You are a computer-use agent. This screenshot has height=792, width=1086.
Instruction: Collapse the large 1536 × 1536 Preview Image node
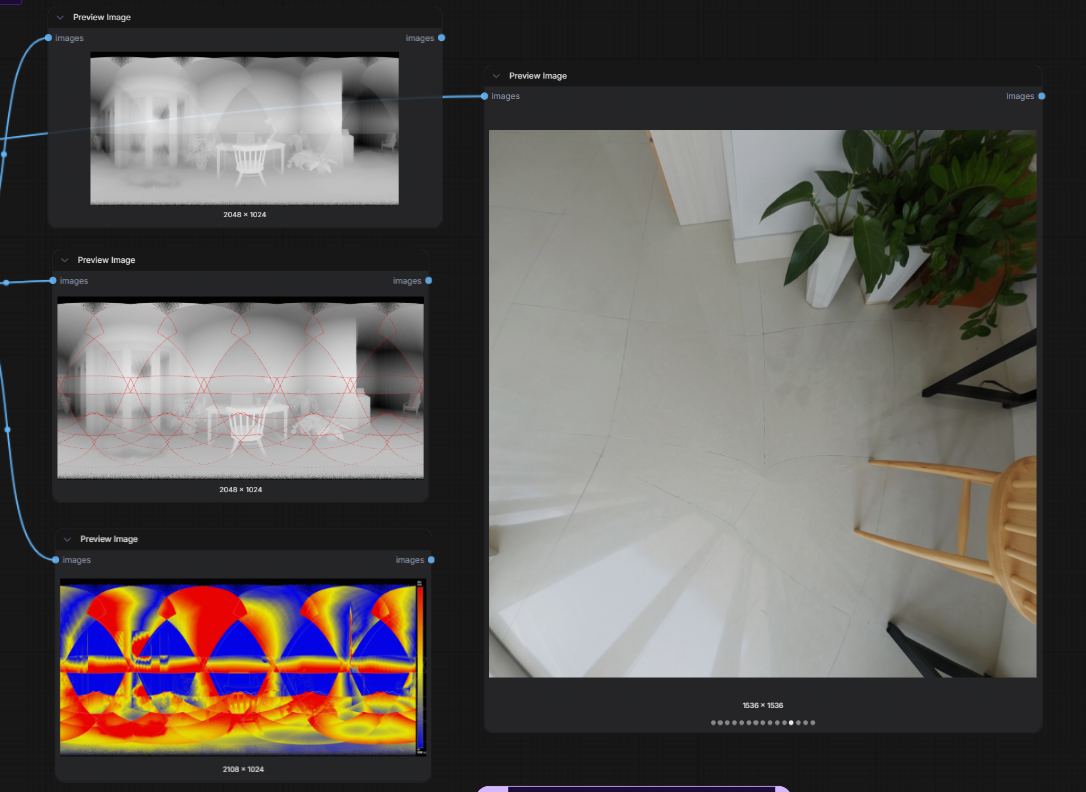(x=496, y=76)
